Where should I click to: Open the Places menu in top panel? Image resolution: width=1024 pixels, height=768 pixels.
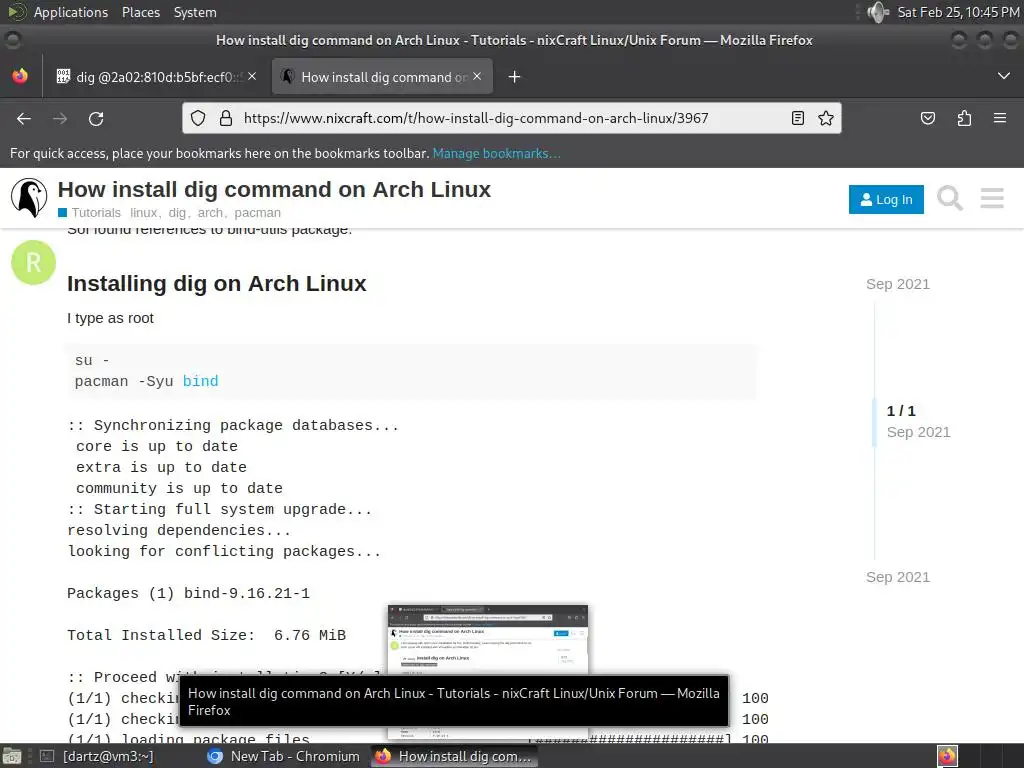pos(140,12)
